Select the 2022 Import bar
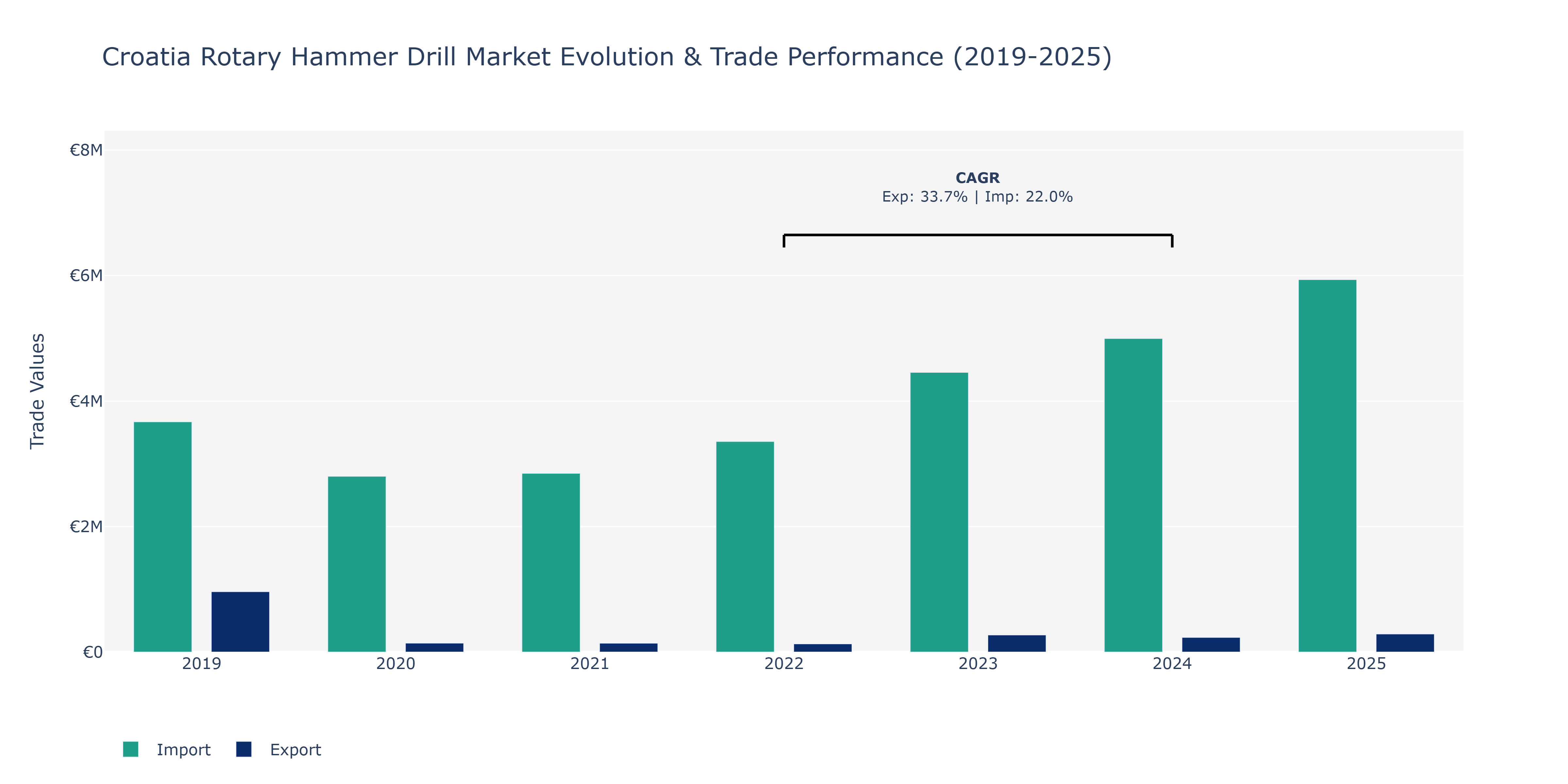The width and height of the screenshot is (1568, 784). click(x=745, y=547)
